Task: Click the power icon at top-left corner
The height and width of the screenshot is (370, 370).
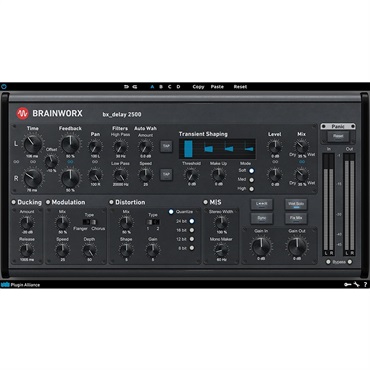Action: (4, 86)
